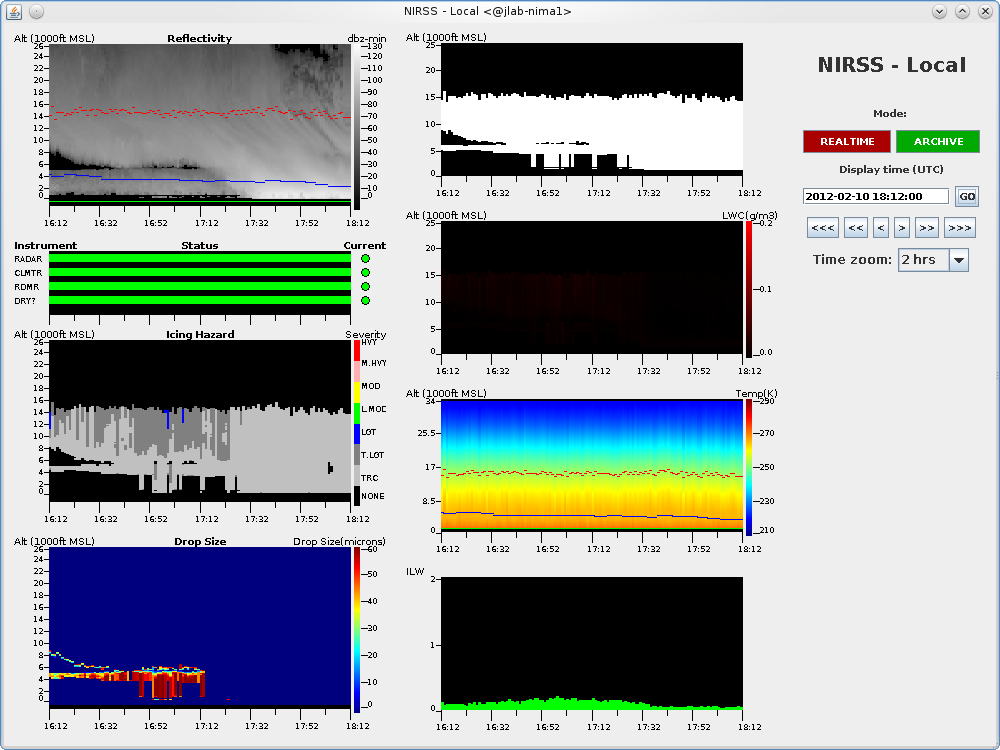The height and width of the screenshot is (750, 1000).
Task: Click the RADAR current status indicator light
Action: 365,259
